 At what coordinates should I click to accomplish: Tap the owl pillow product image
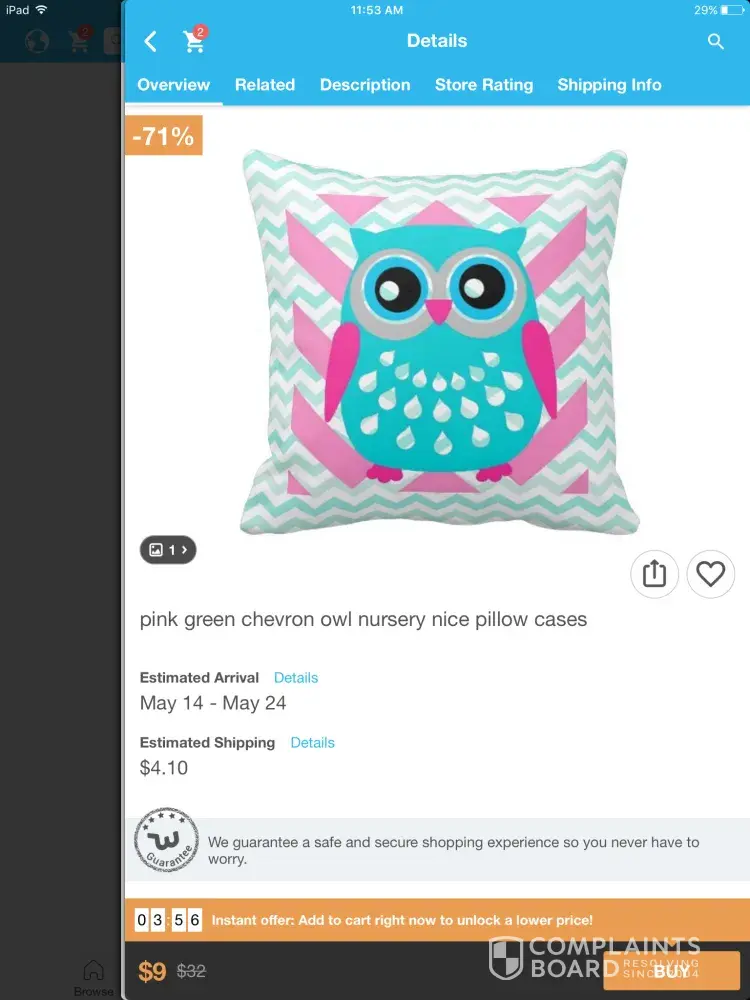pos(439,342)
